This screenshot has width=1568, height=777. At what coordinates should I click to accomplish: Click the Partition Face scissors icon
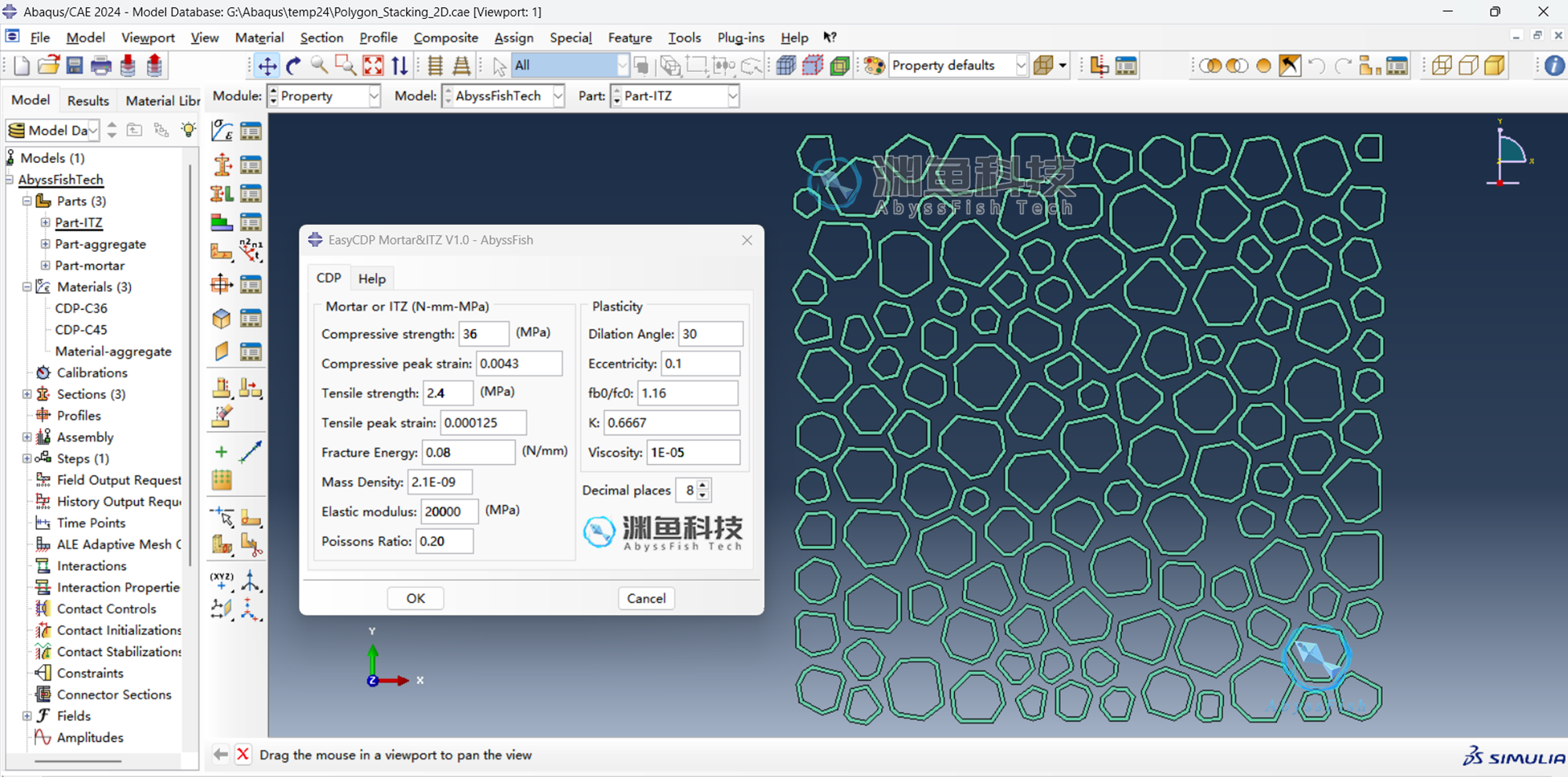point(251,544)
